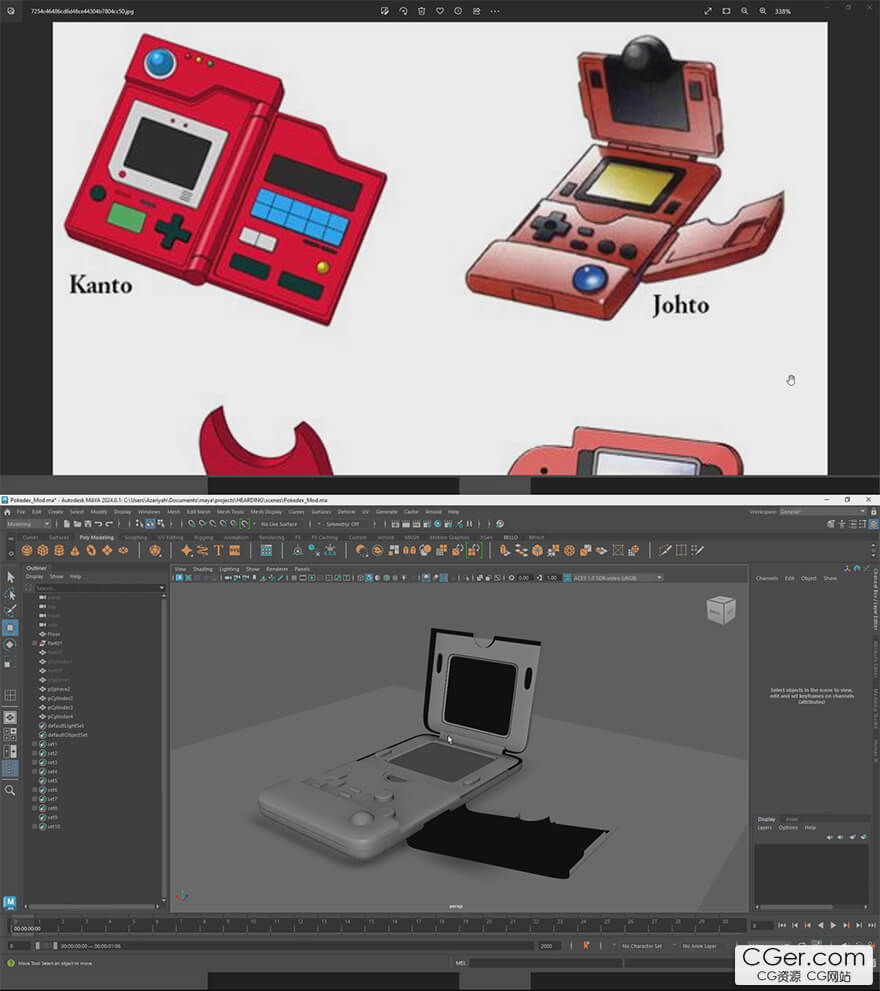Click the Outliner panel title

point(36,568)
